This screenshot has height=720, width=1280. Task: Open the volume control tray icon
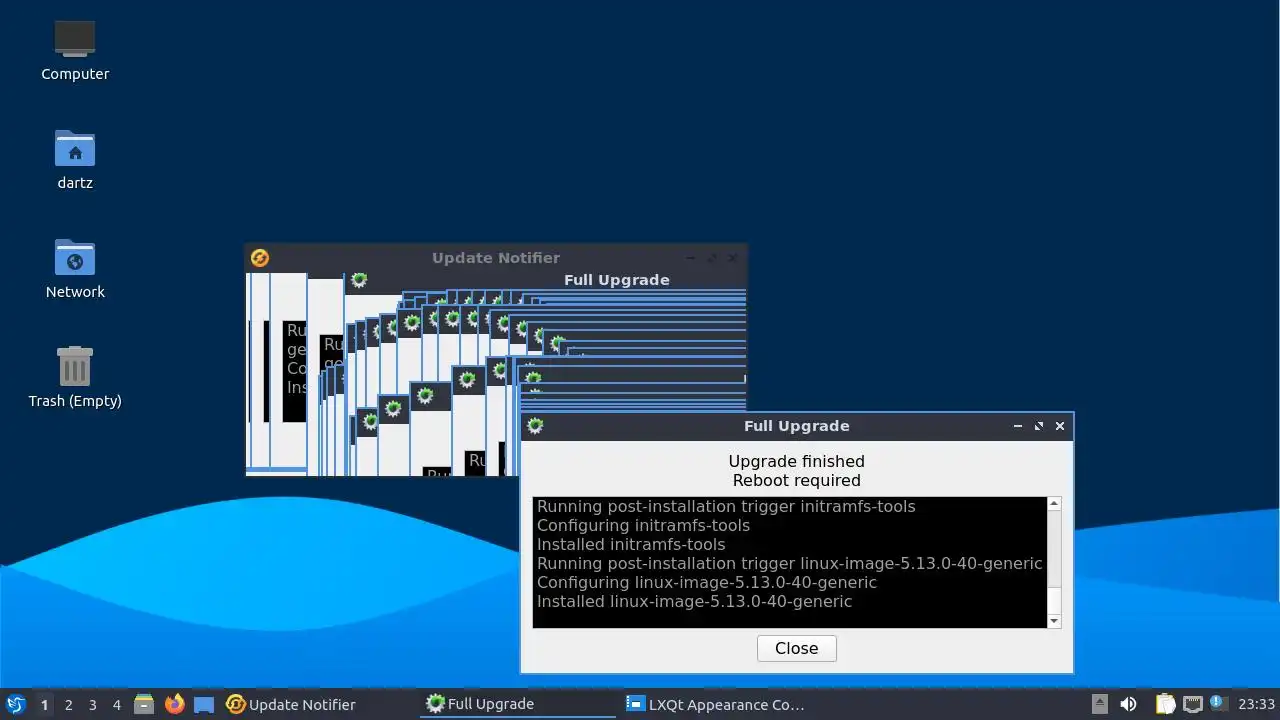click(1128, 704)
